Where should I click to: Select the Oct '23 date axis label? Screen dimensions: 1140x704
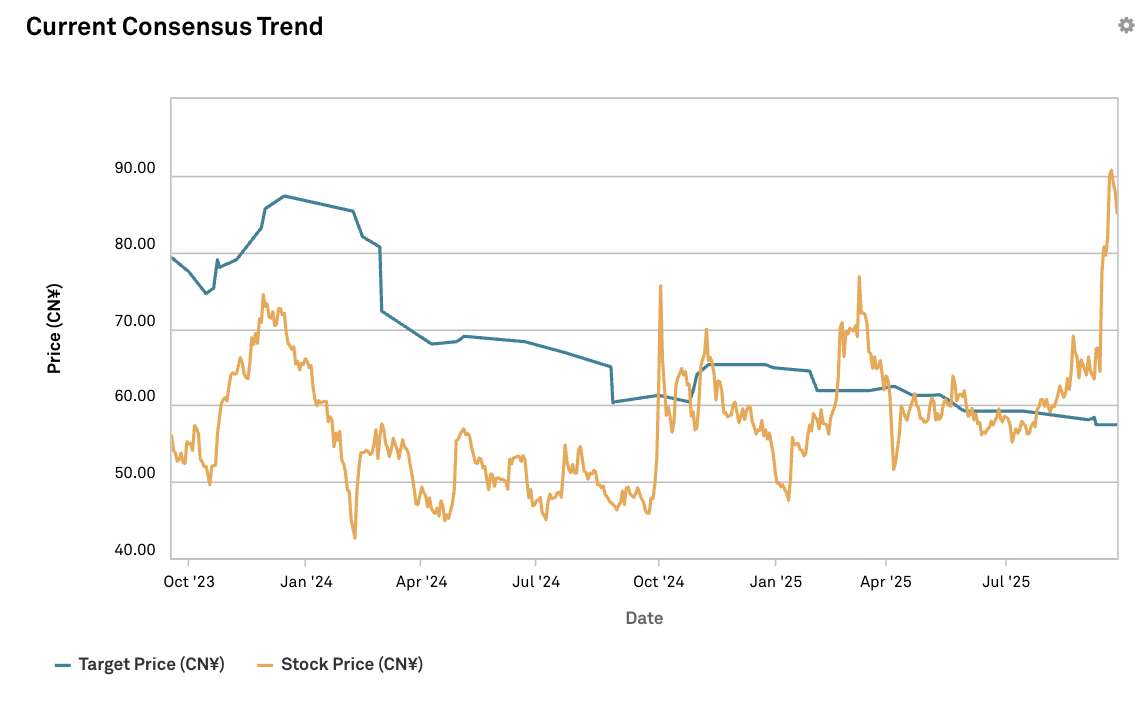point(189,581)
